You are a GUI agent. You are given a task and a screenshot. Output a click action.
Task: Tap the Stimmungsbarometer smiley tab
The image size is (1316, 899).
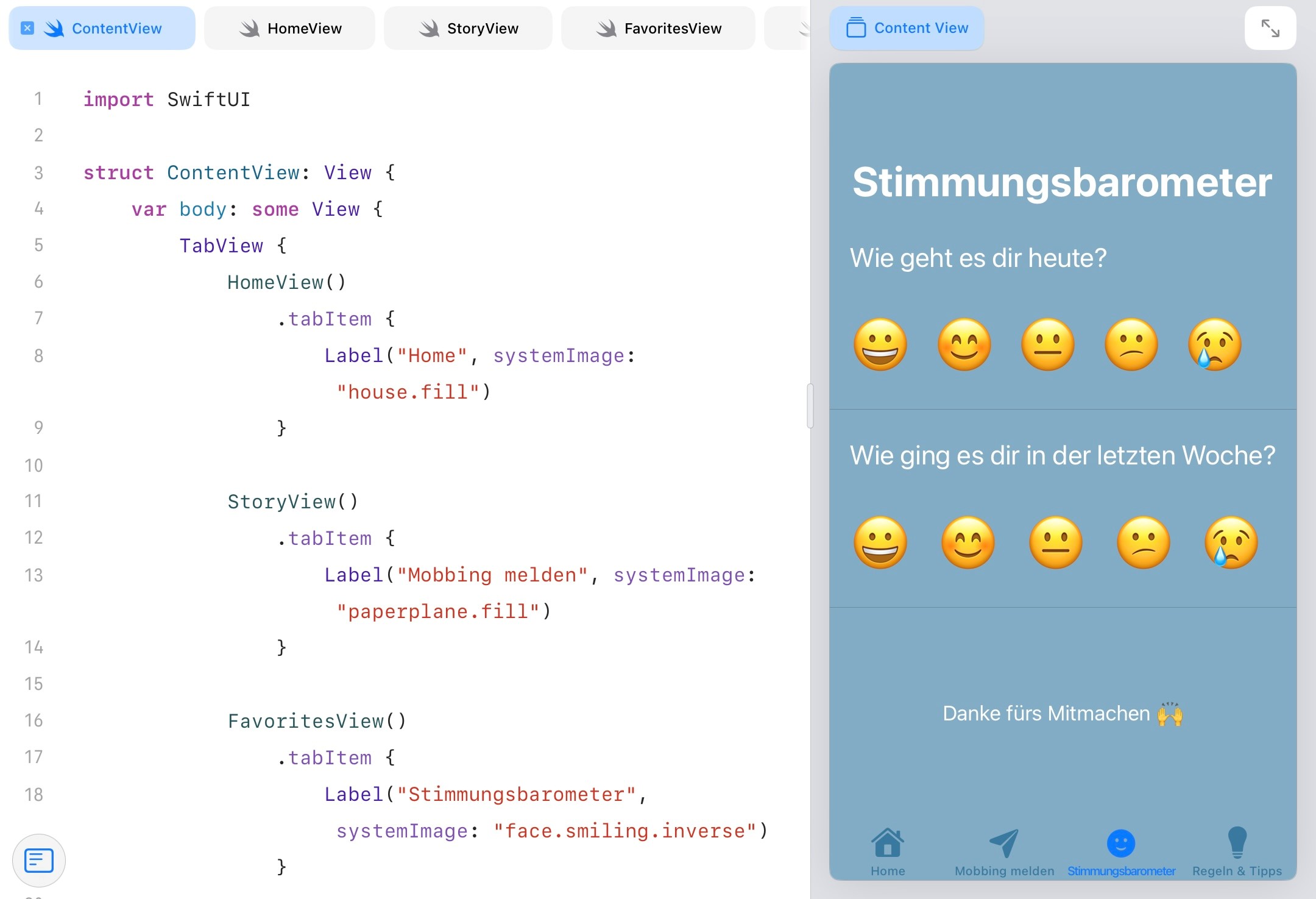click(1121, 853)
